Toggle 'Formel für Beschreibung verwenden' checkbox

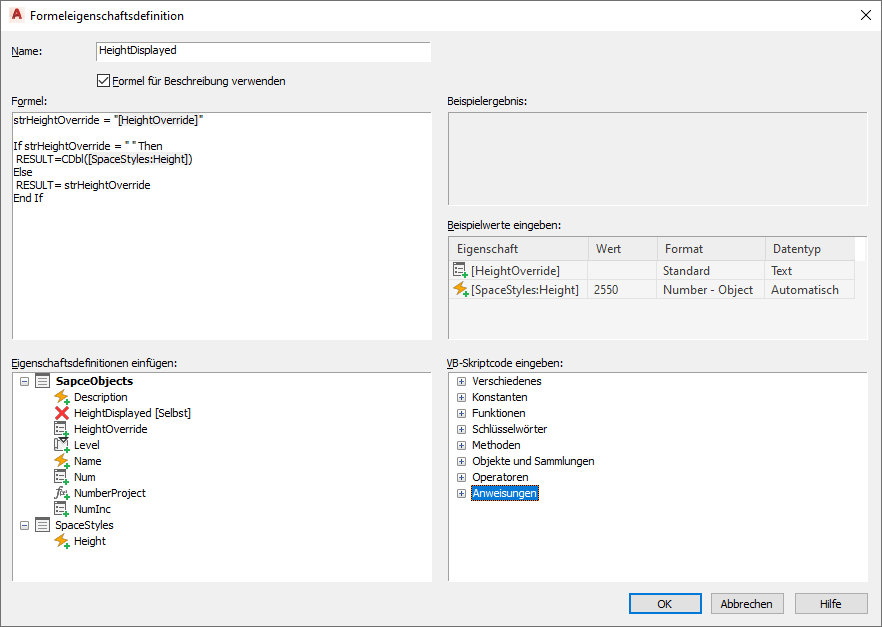click(x=103, y=81)
